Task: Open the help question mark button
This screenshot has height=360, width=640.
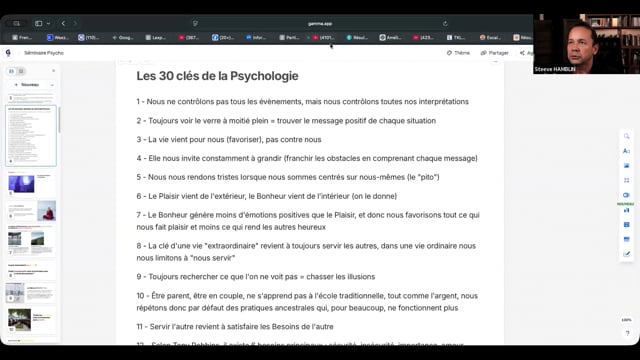Action: [627, 333]
